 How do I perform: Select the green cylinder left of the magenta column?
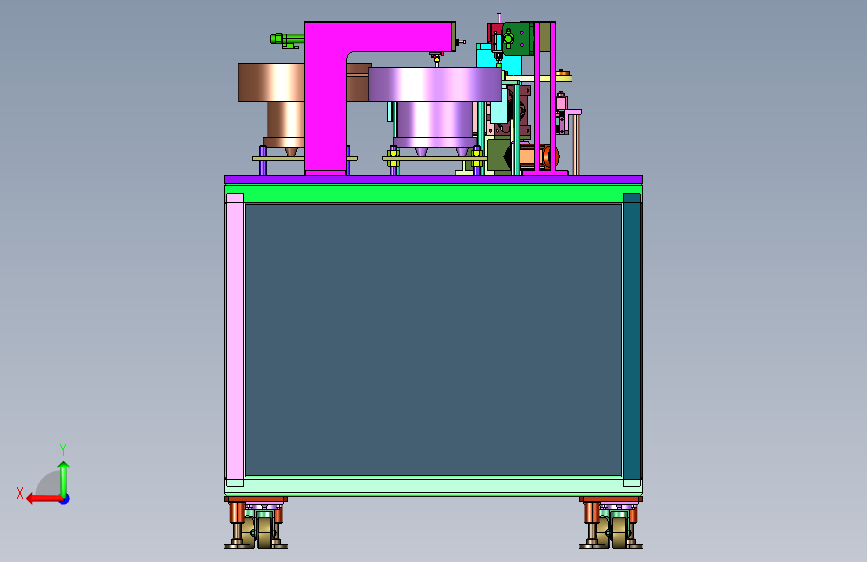pos(286,39)
